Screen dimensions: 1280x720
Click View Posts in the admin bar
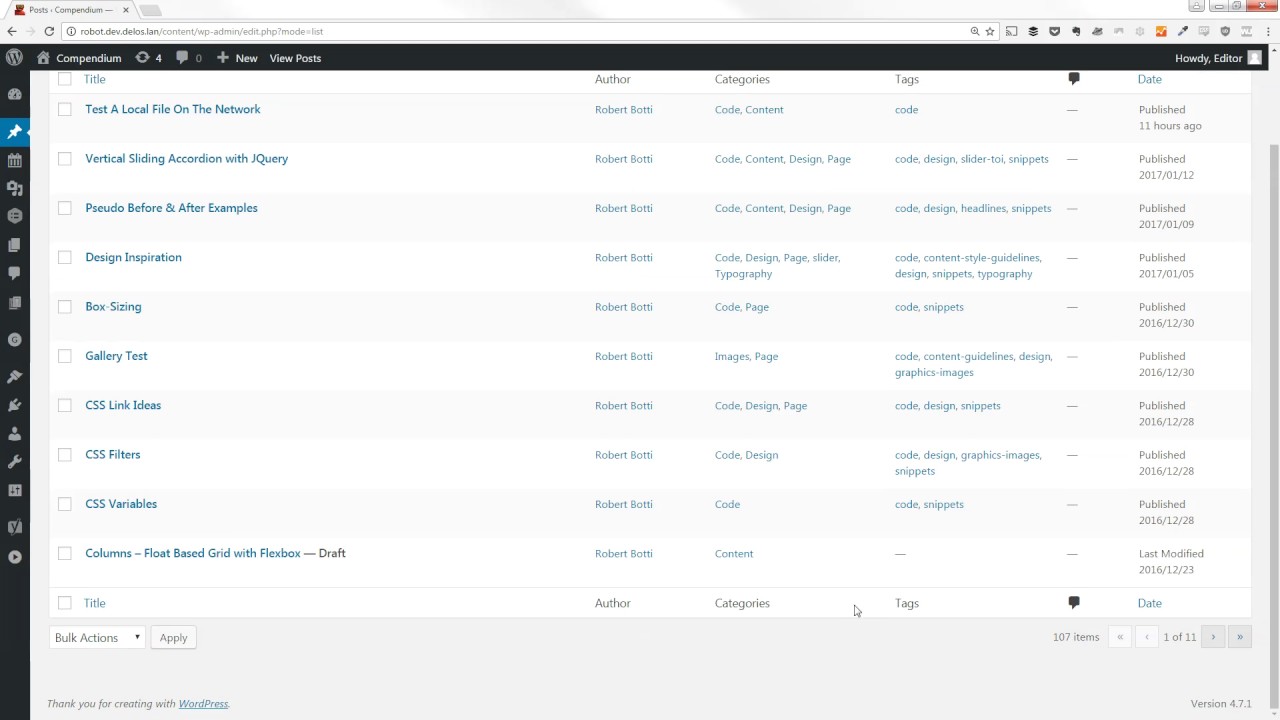click(295, 58)
